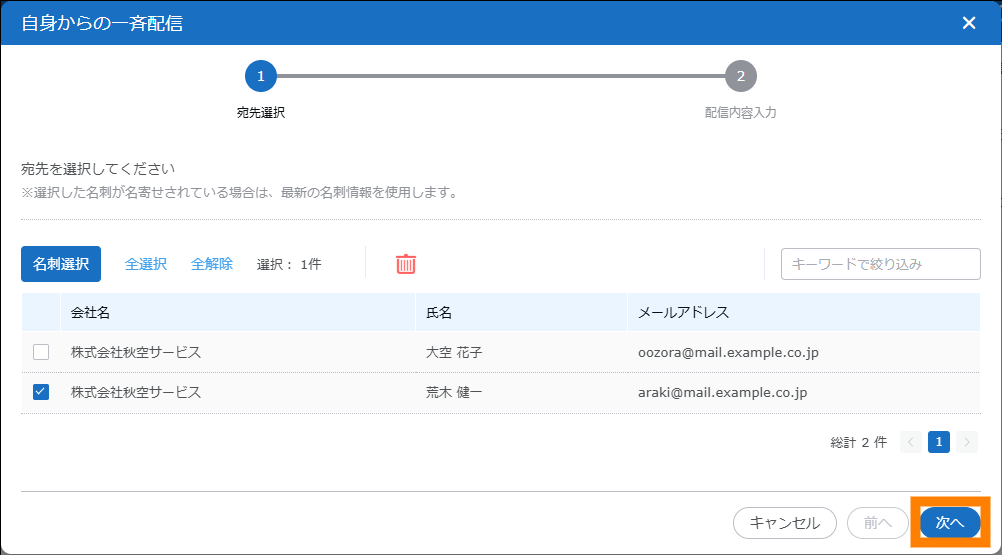Proceed with the 次へ button

point(949,522)
